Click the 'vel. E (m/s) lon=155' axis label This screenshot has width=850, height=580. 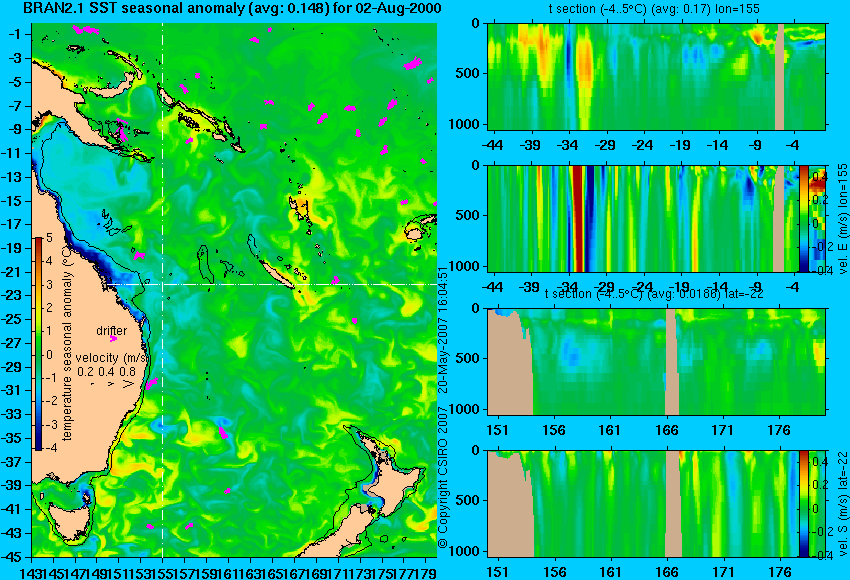coord(843,218)
